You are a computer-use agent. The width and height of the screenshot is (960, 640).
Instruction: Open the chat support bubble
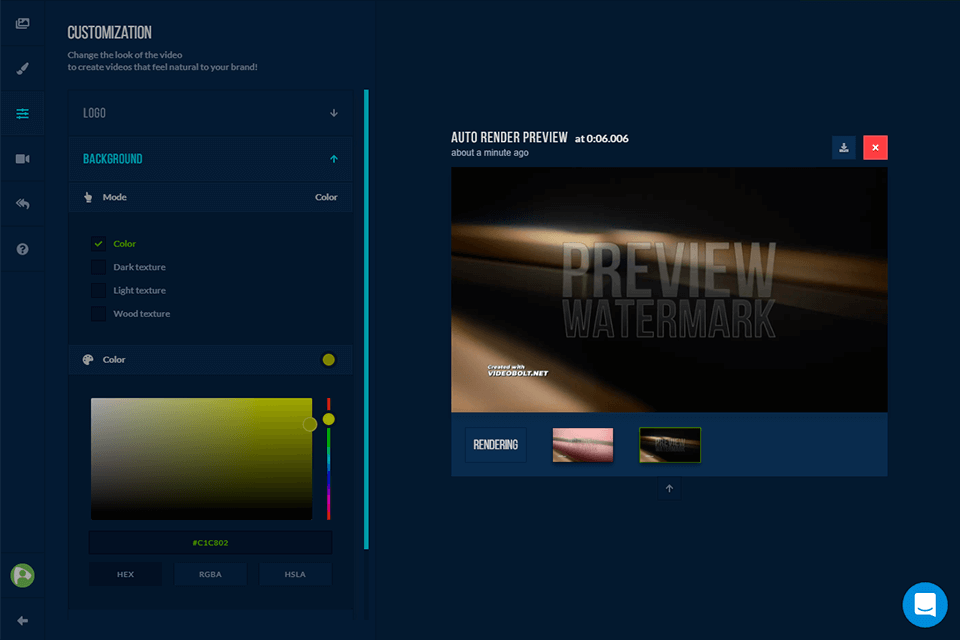924,604
